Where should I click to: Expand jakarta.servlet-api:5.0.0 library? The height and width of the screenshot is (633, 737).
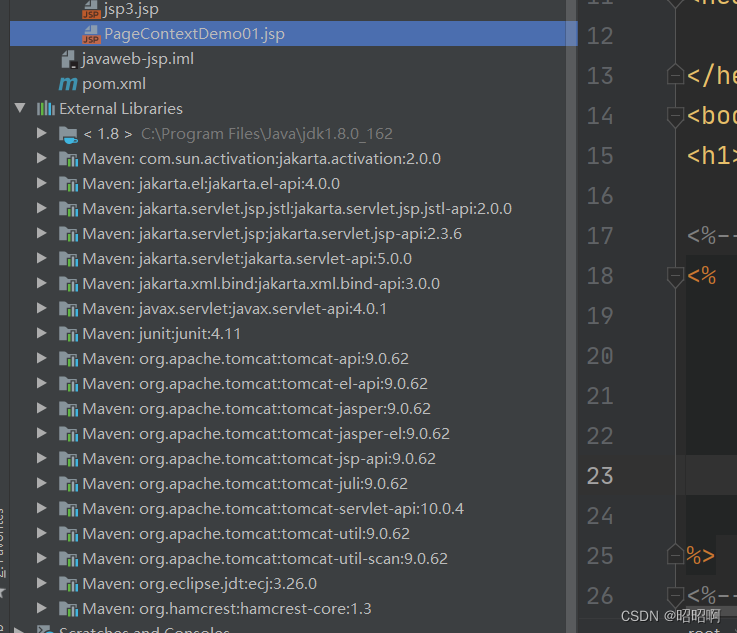[x=42, y=258]
